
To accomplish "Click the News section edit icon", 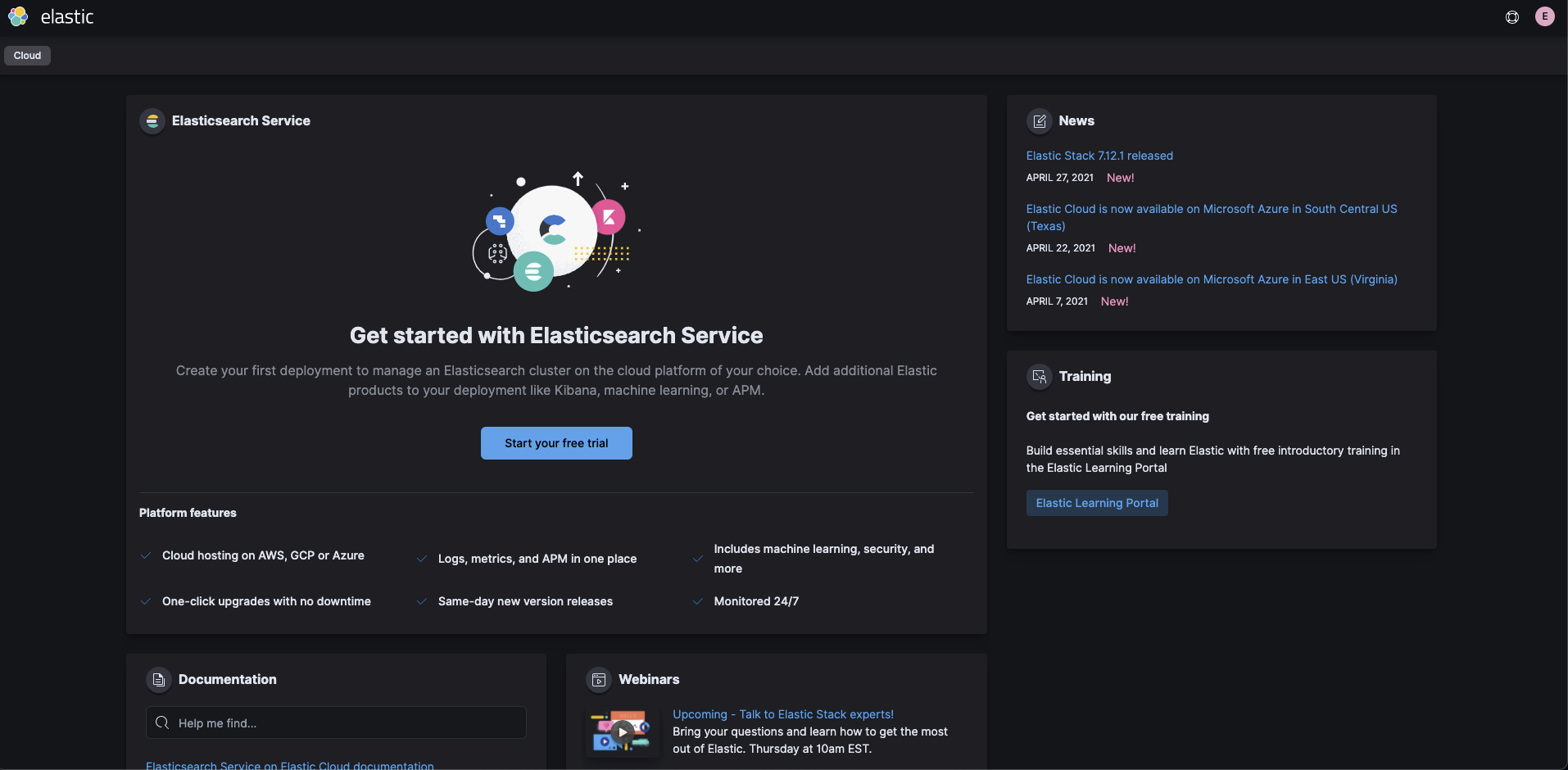I will [1040, 121].
